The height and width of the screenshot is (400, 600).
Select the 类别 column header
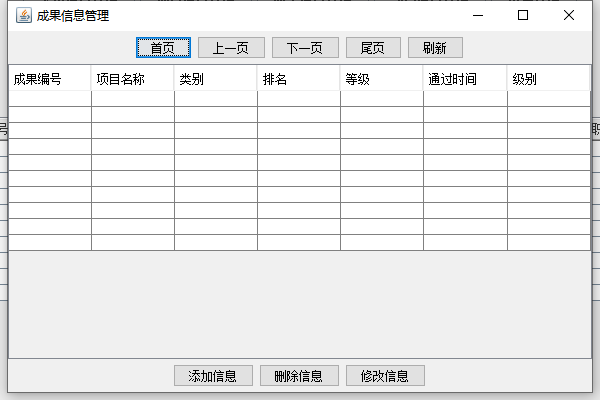click(215, 79)
